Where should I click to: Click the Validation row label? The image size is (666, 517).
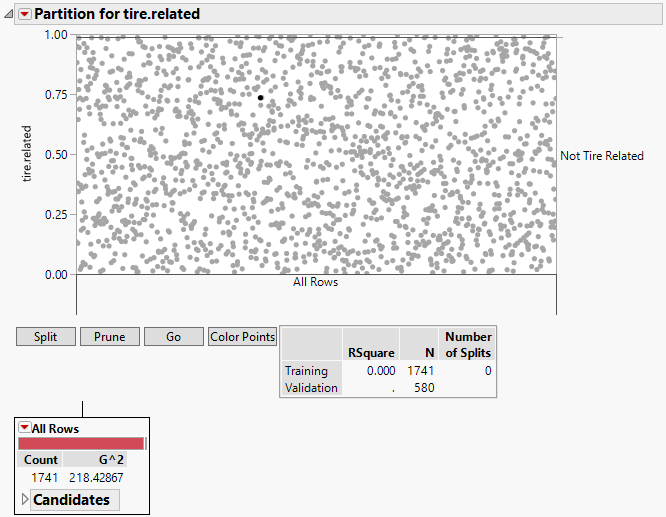[x=311, y=388]
